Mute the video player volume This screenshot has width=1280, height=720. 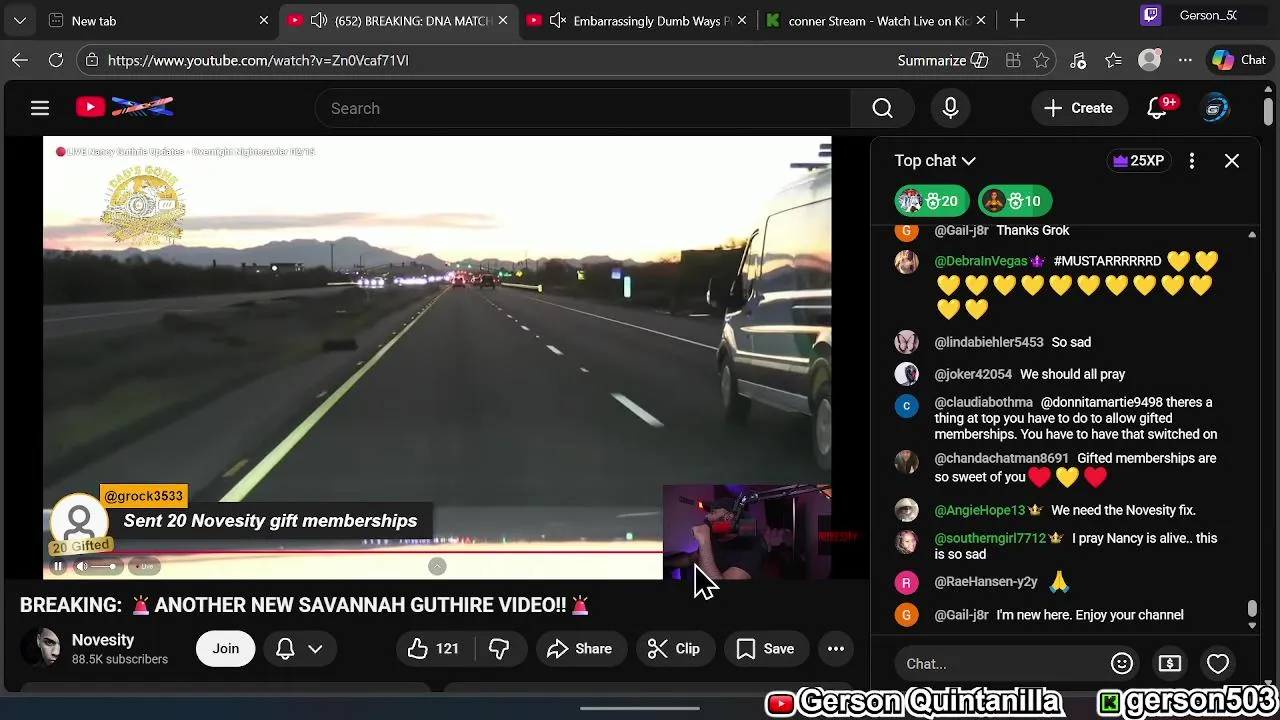[82, 567]
